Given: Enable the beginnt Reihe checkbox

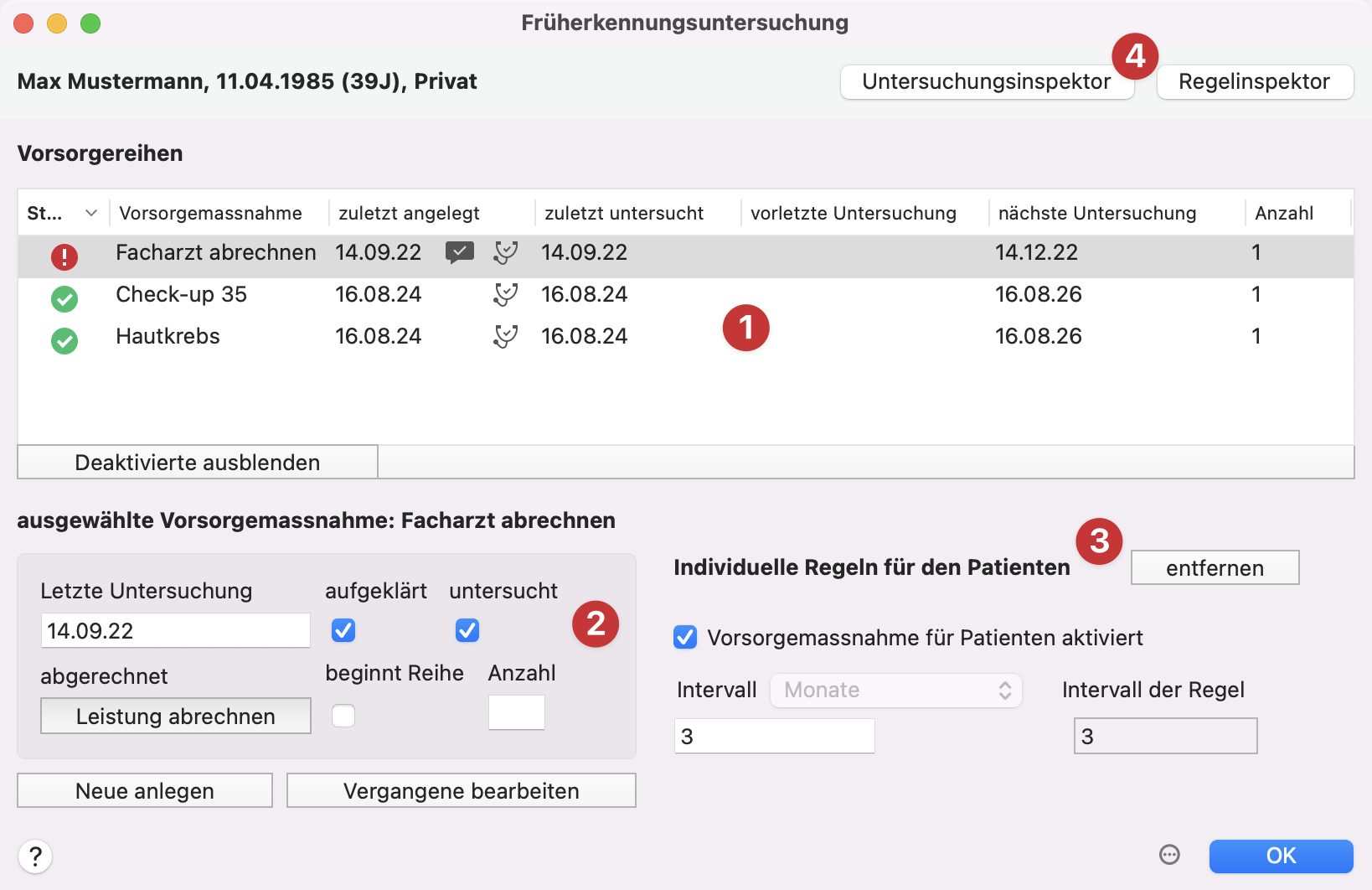Looking at the screenshot, I should click(x=343, y=716).
